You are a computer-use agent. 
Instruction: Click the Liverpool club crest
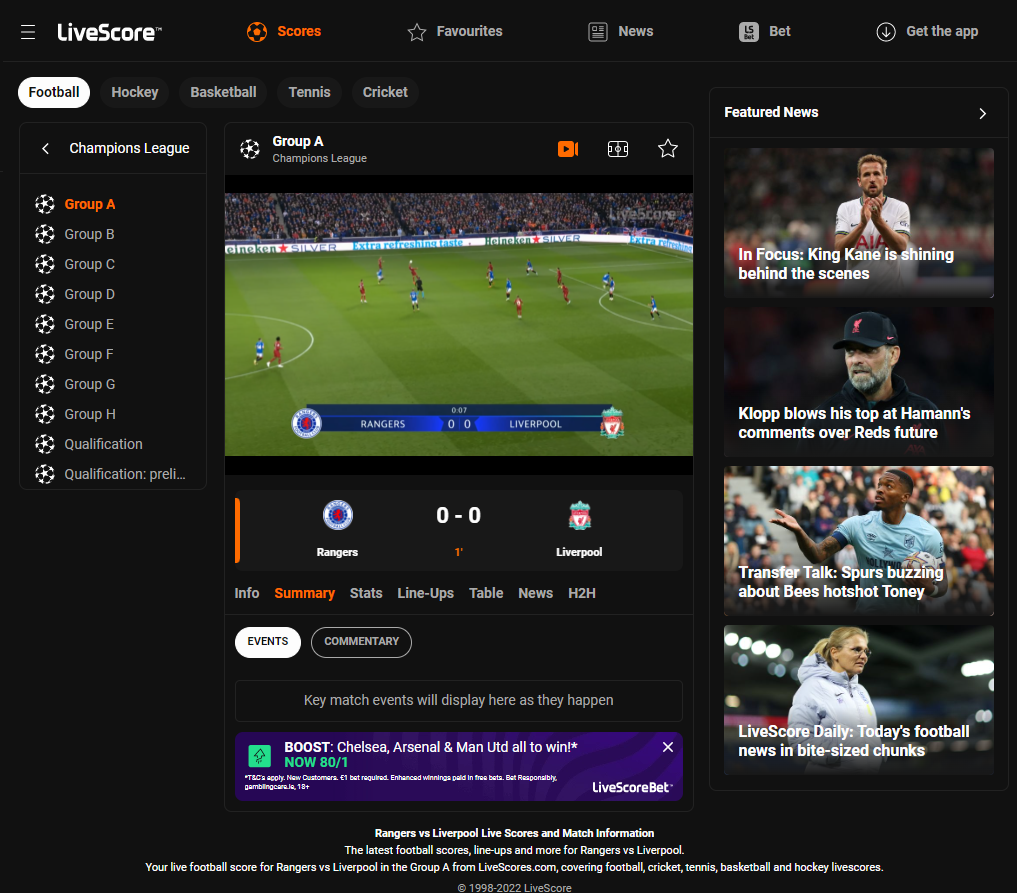coord(579,515)
